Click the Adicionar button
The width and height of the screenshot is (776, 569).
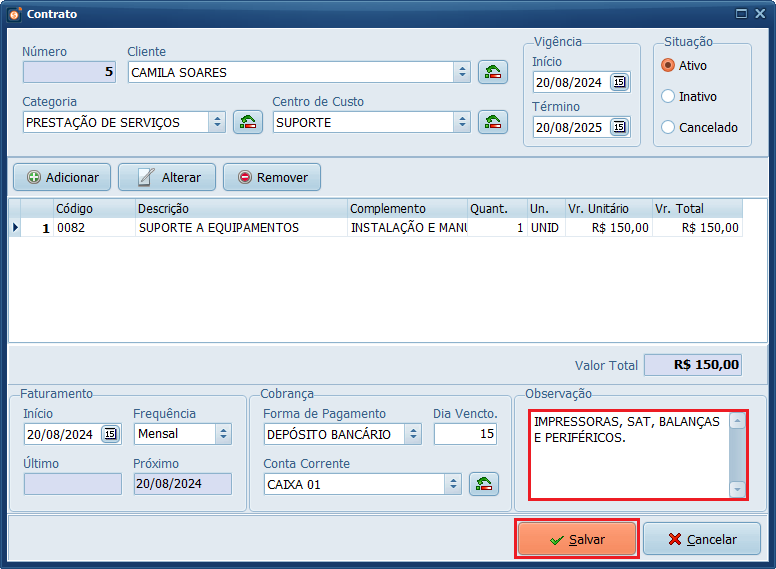(x=62, y=177)
